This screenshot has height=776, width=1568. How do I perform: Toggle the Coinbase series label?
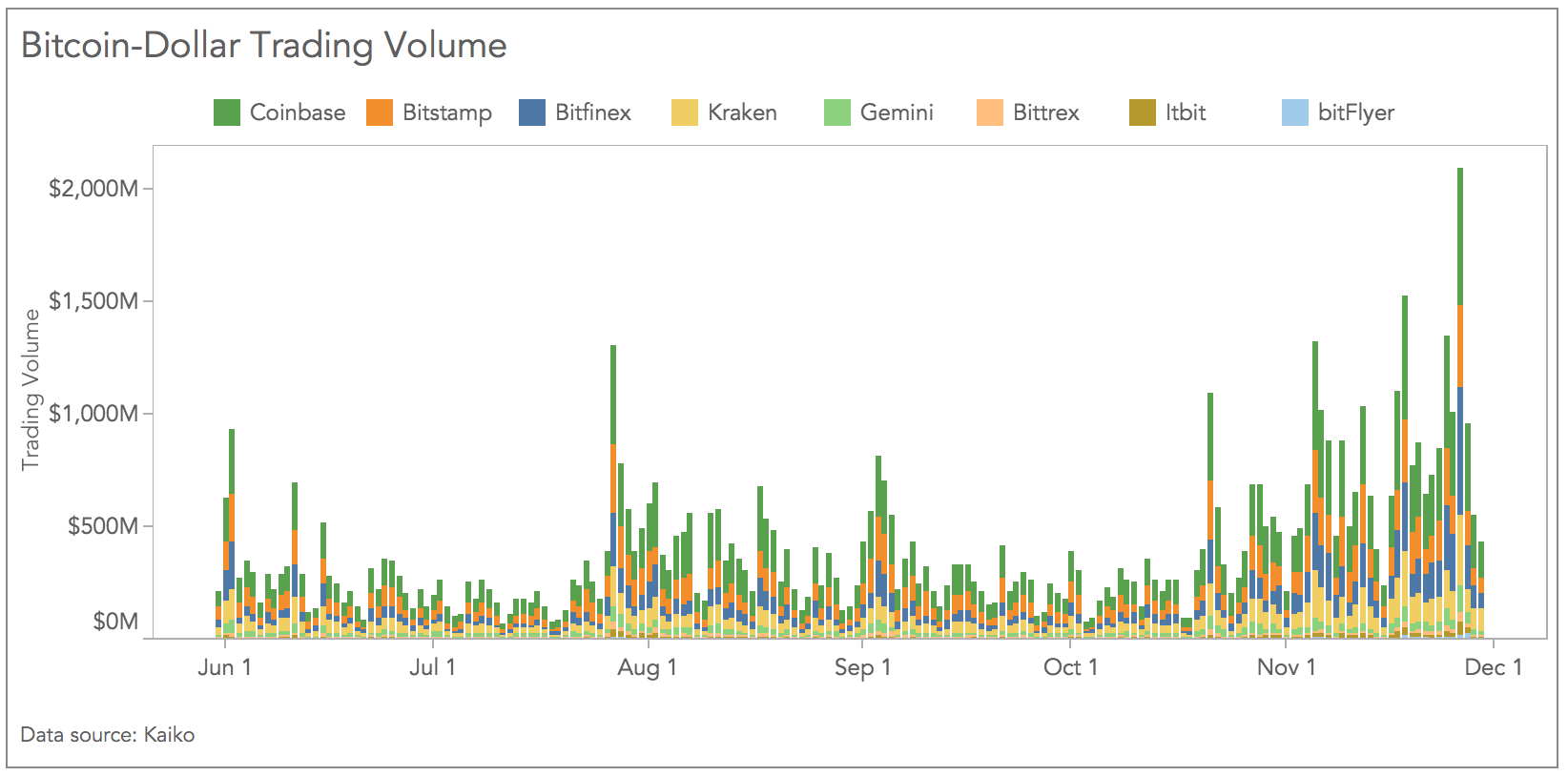(x=298, y=112)
